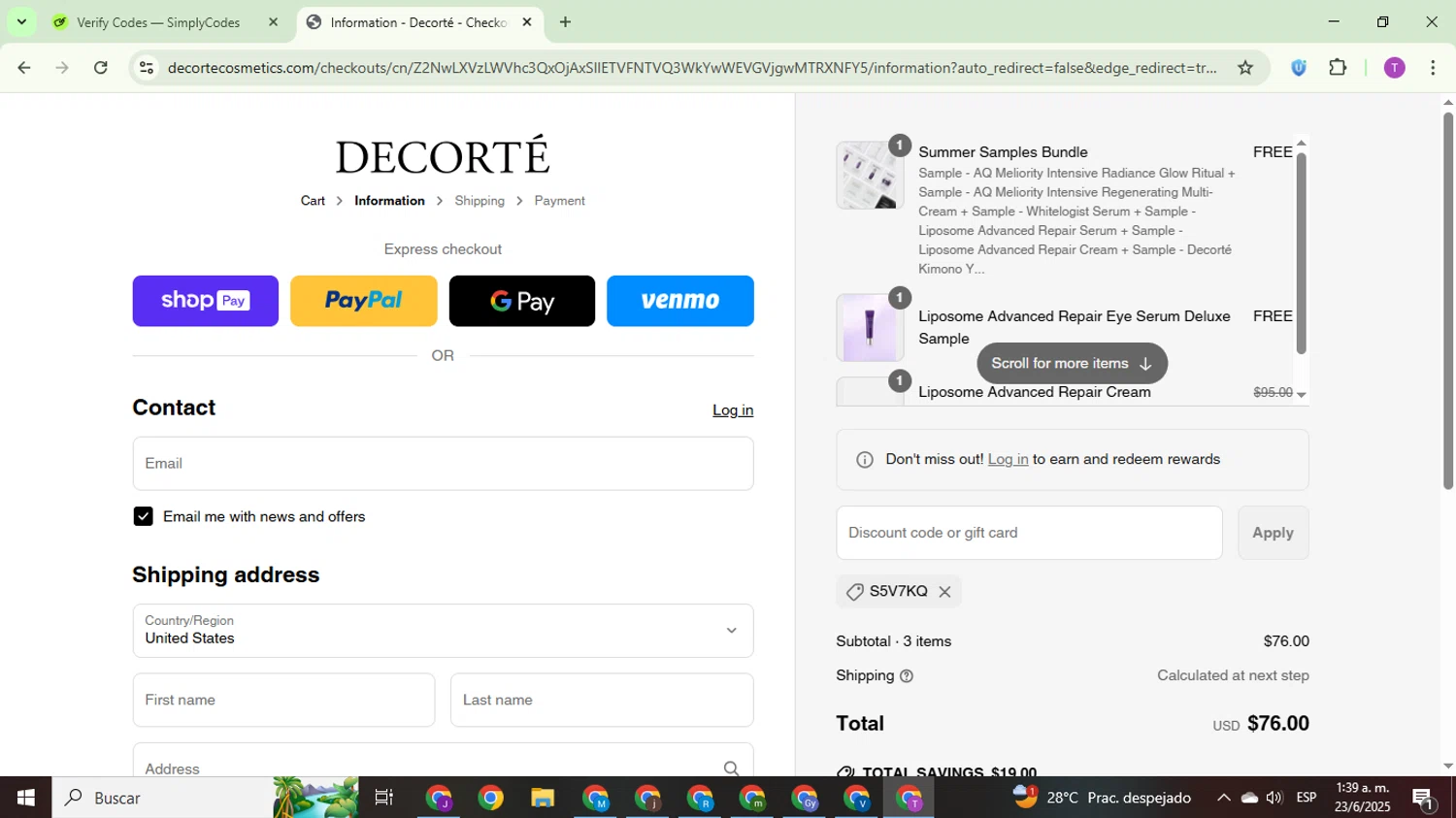Close the Verify Codes tab

273,22
